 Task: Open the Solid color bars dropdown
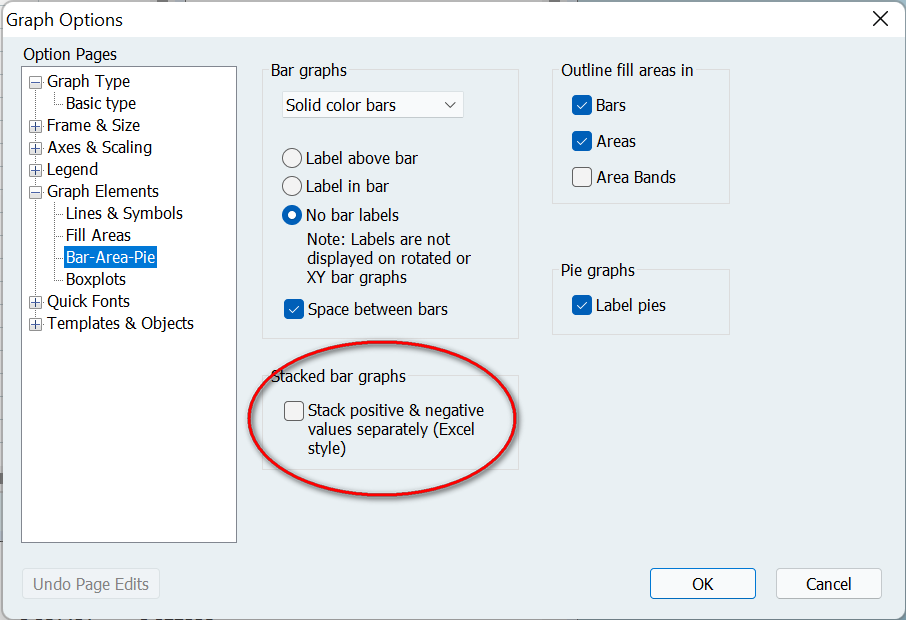372,105
